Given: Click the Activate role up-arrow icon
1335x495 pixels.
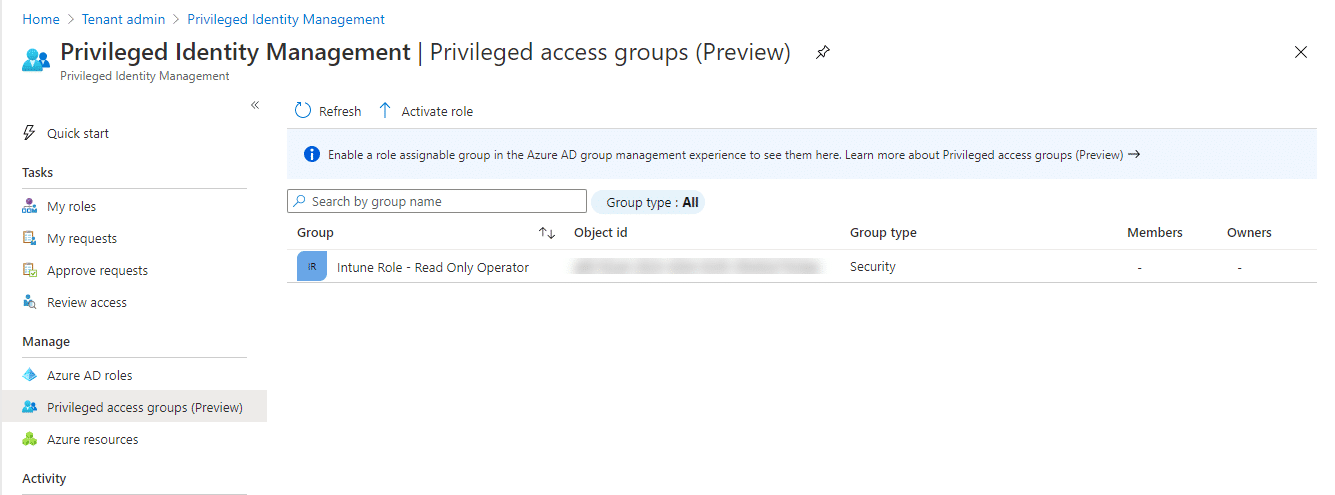Looking at the screenshot, I should pyautogui.click(x=385, y=111).
